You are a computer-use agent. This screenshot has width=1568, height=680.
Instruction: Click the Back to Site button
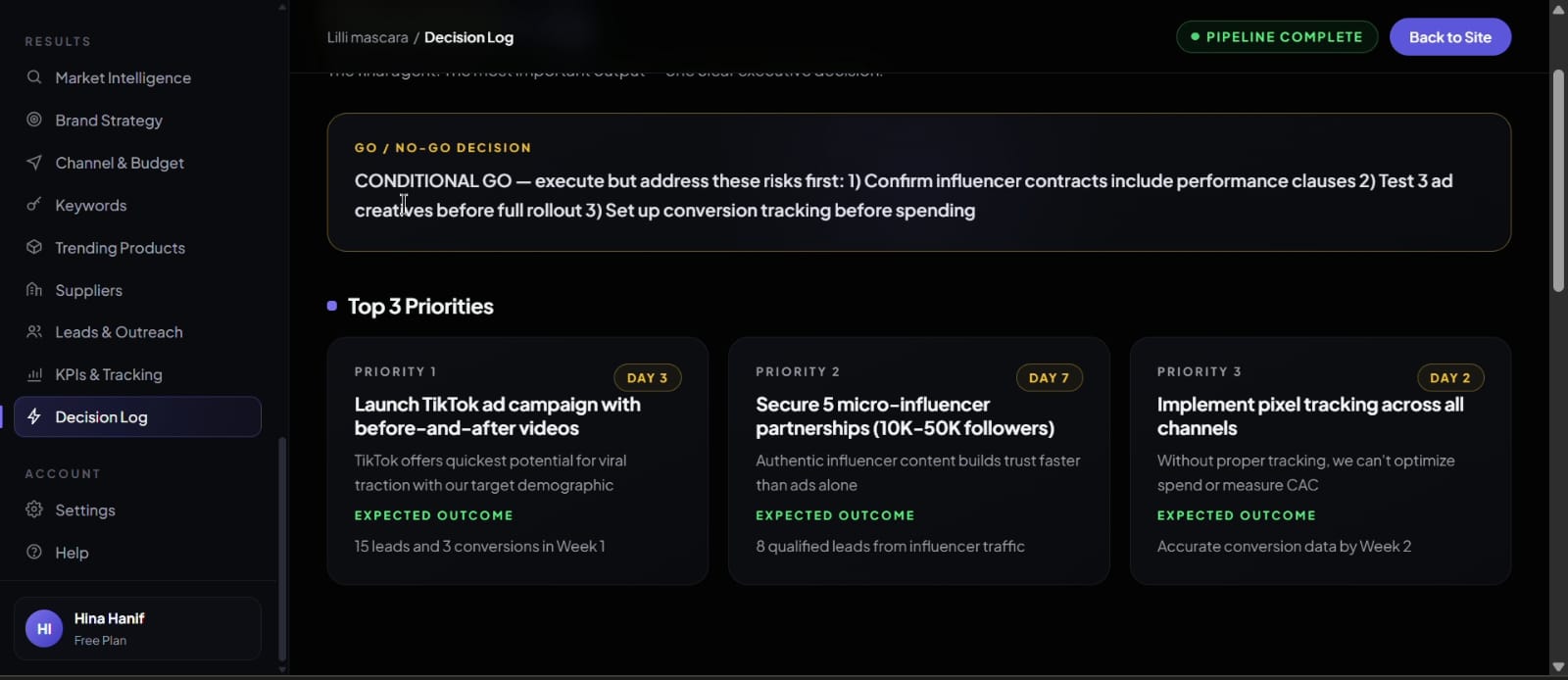click(1450, 37)
